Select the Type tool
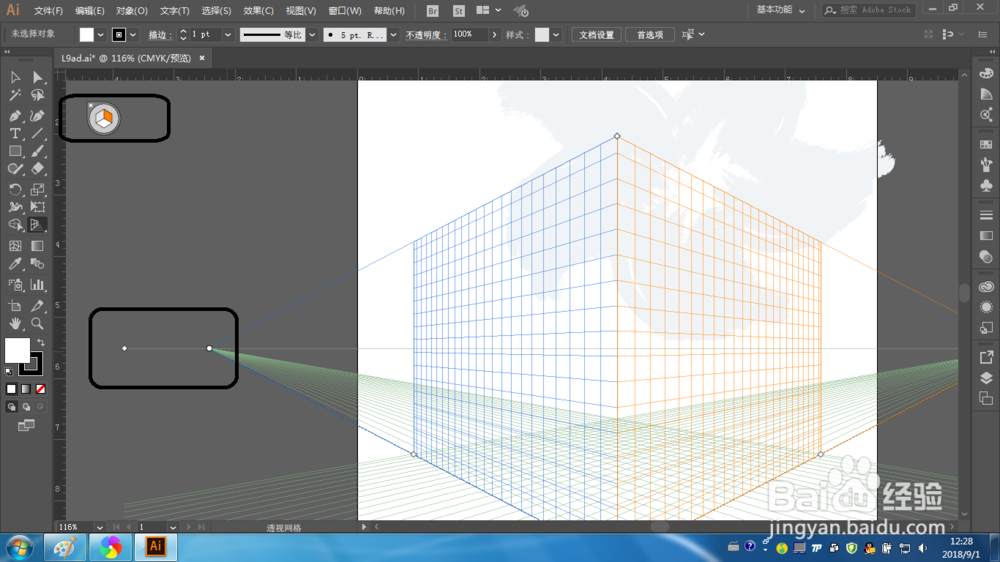 click(15, 133)
